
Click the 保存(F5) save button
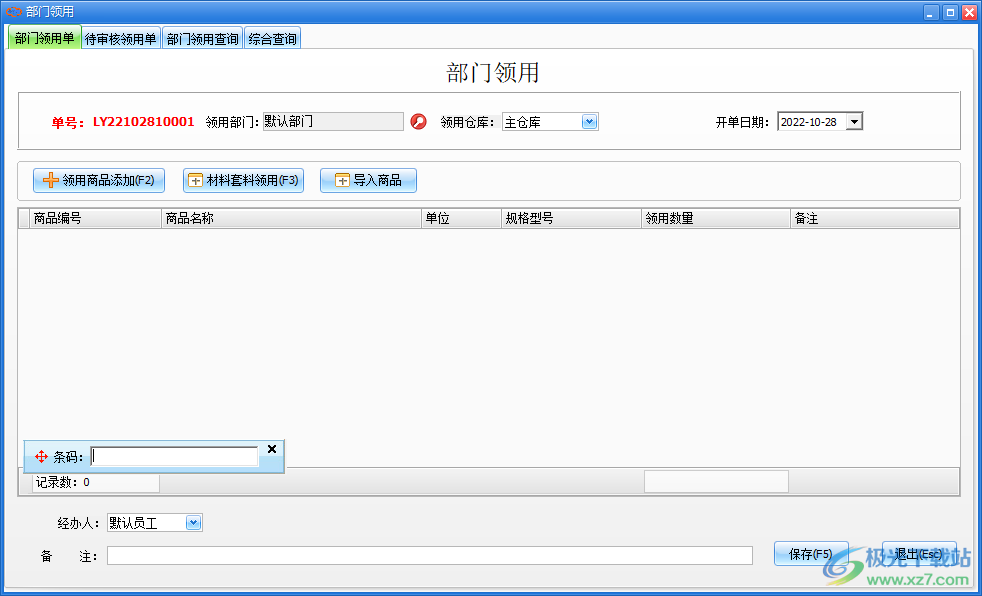810,552
